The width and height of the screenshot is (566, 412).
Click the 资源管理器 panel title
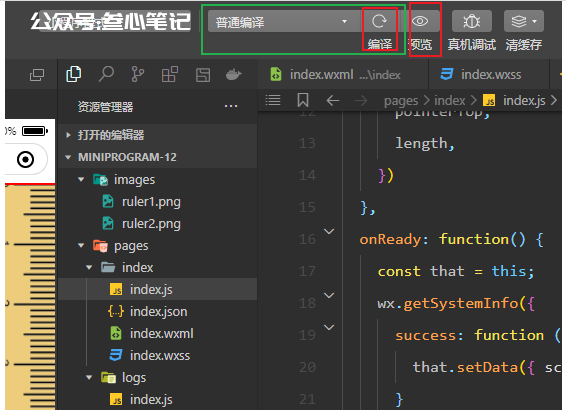[105, 107]
